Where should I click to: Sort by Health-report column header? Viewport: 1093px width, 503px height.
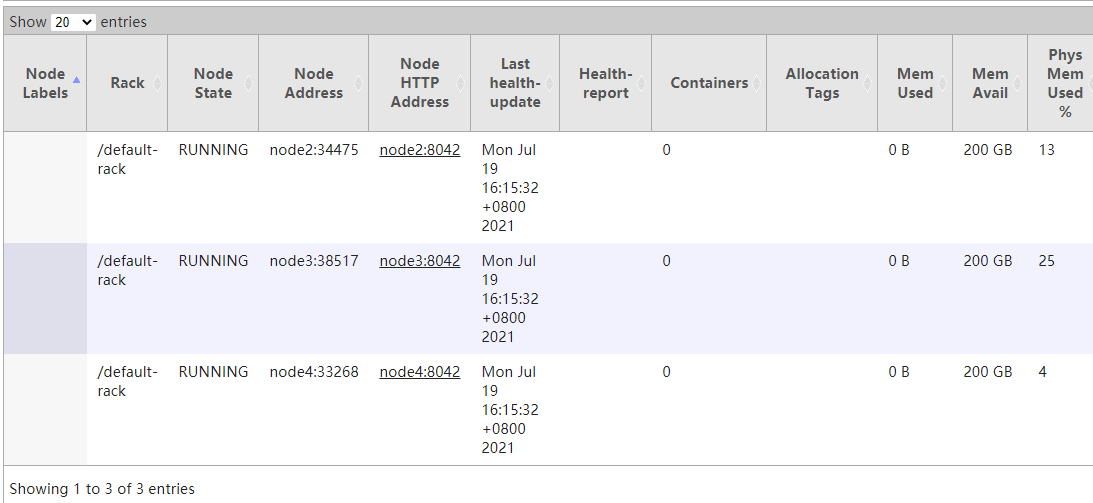coord(605,83)
